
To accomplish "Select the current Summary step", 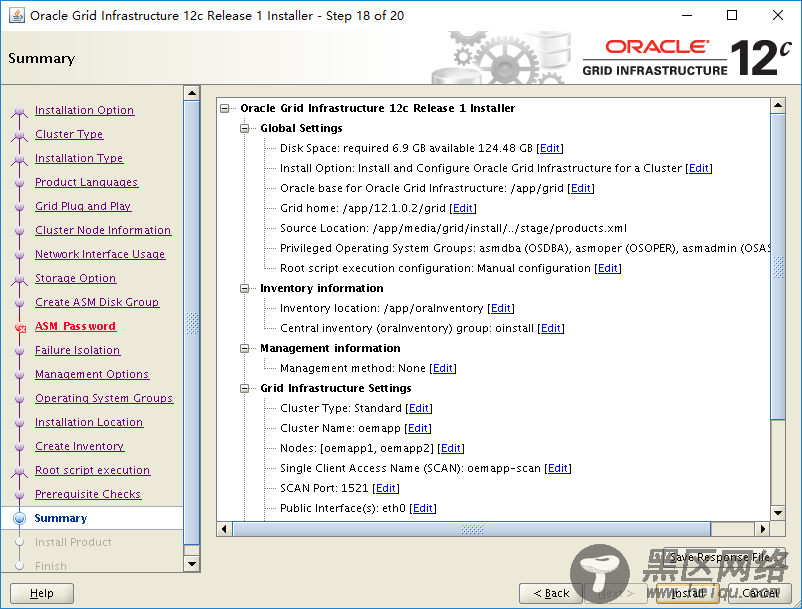I will (x=60, y=518).
